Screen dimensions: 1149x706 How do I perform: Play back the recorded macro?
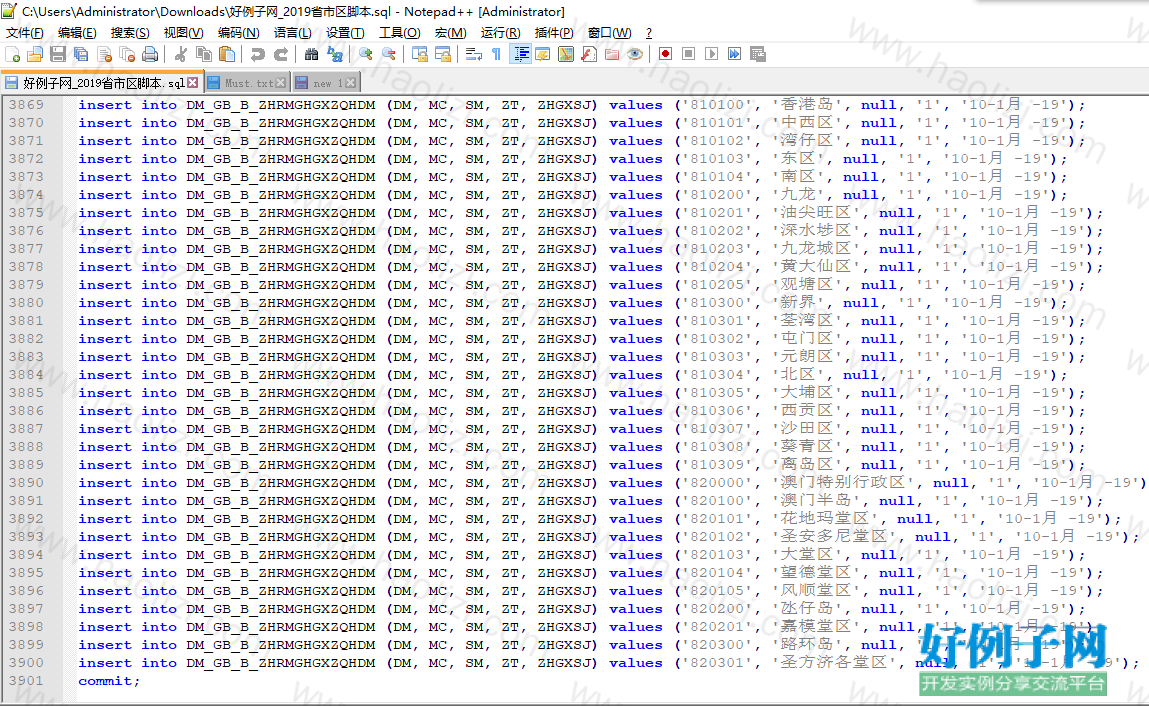pyautogui.click(x=711, y=54)
